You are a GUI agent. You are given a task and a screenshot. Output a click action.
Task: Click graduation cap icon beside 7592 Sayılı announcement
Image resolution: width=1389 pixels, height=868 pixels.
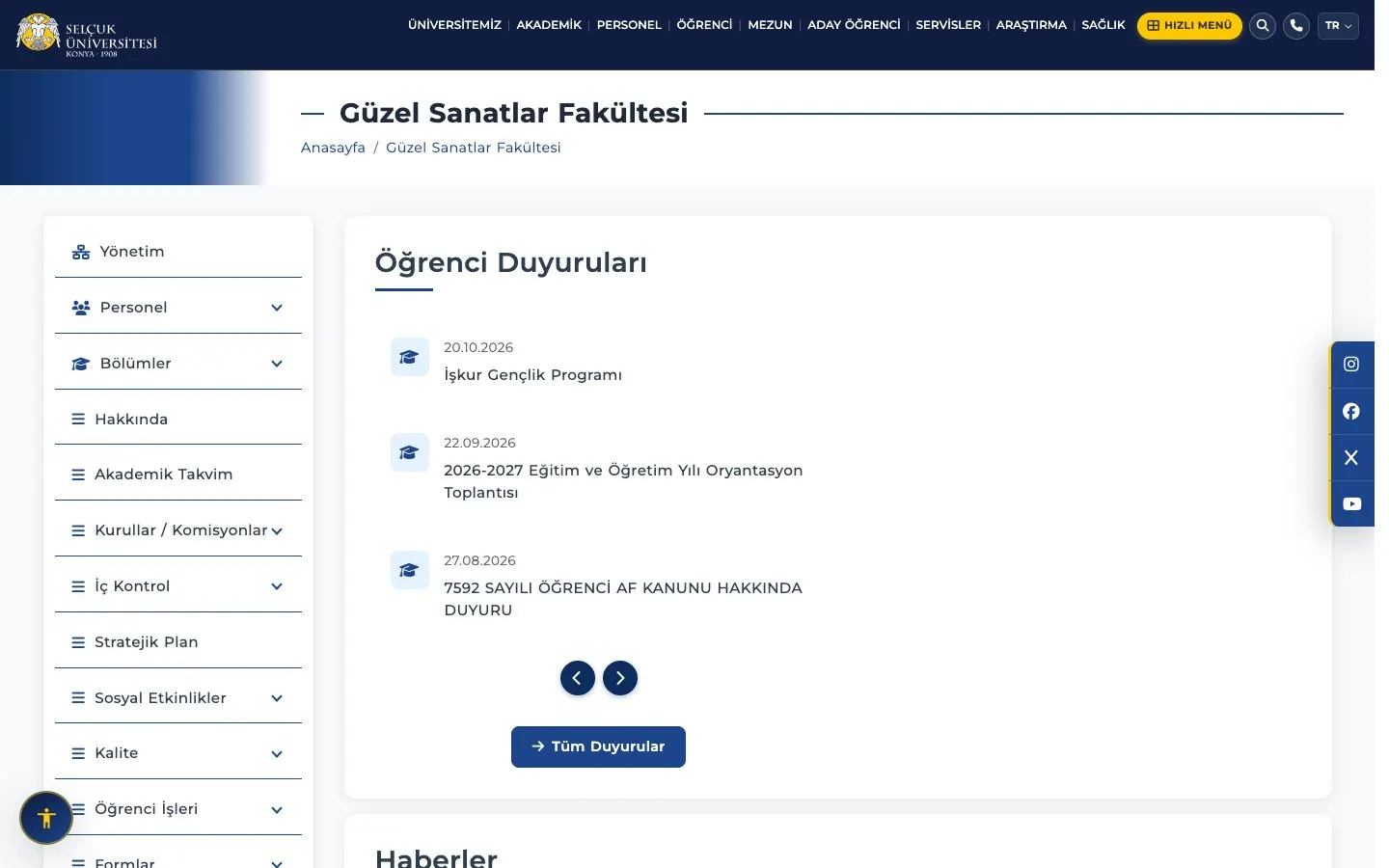tap(409, 570)
